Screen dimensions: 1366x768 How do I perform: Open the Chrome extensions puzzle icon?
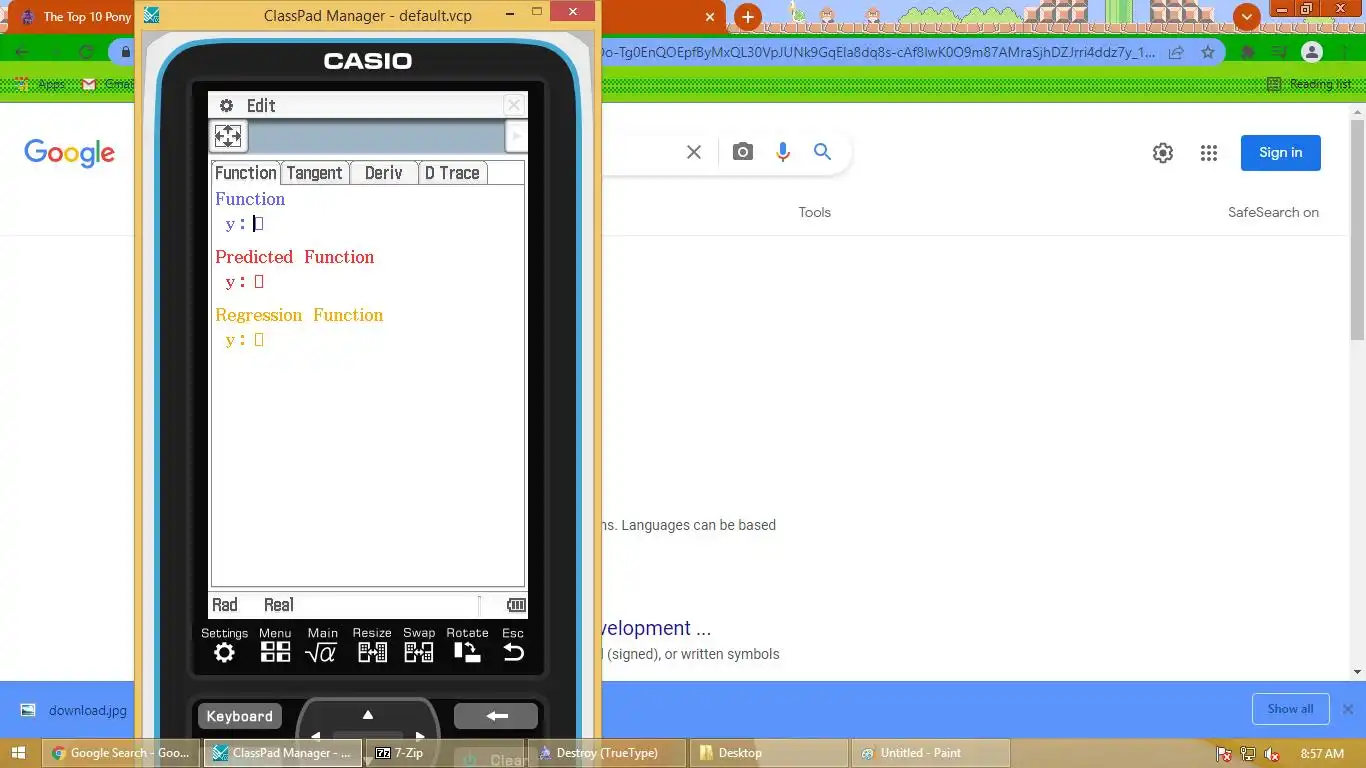1249,52
